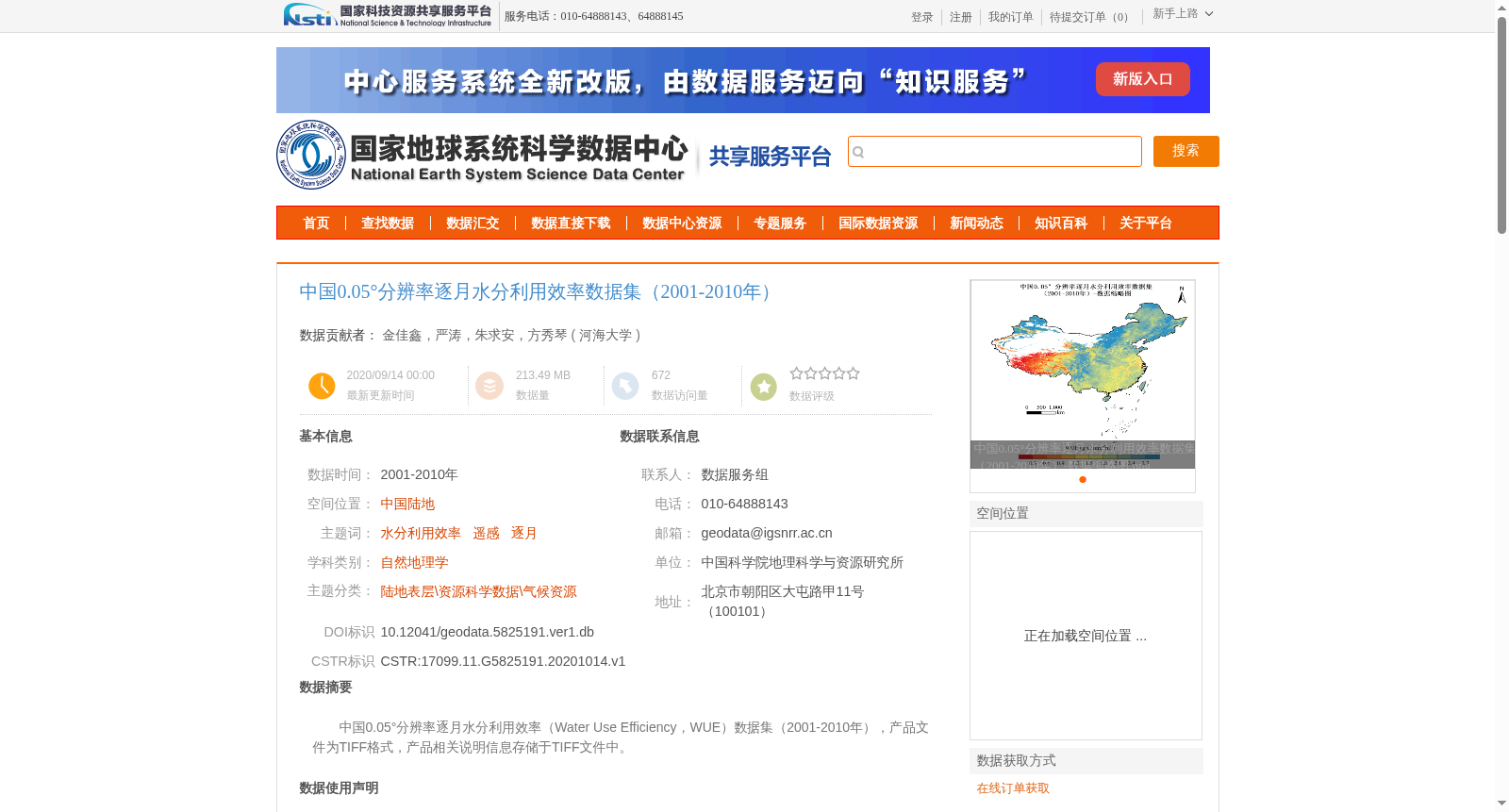Click the 2020/09/14 00:00 update time

pos(390,375)
